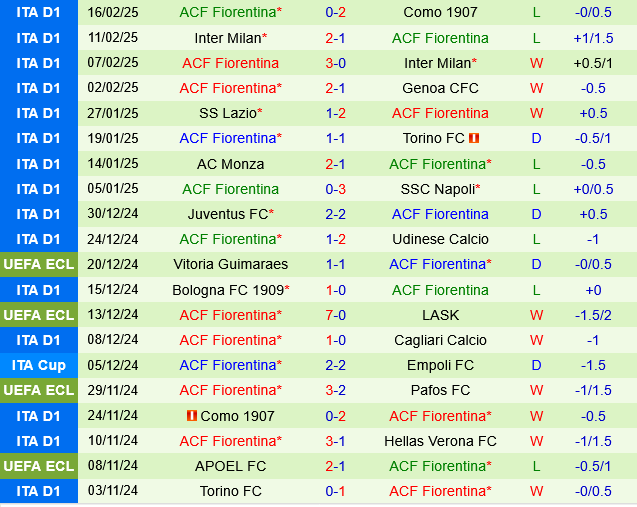Viewport: 637px width, 507px height.
Task: Click the Cagliari Calcio team name
Action: pos(440,340)
